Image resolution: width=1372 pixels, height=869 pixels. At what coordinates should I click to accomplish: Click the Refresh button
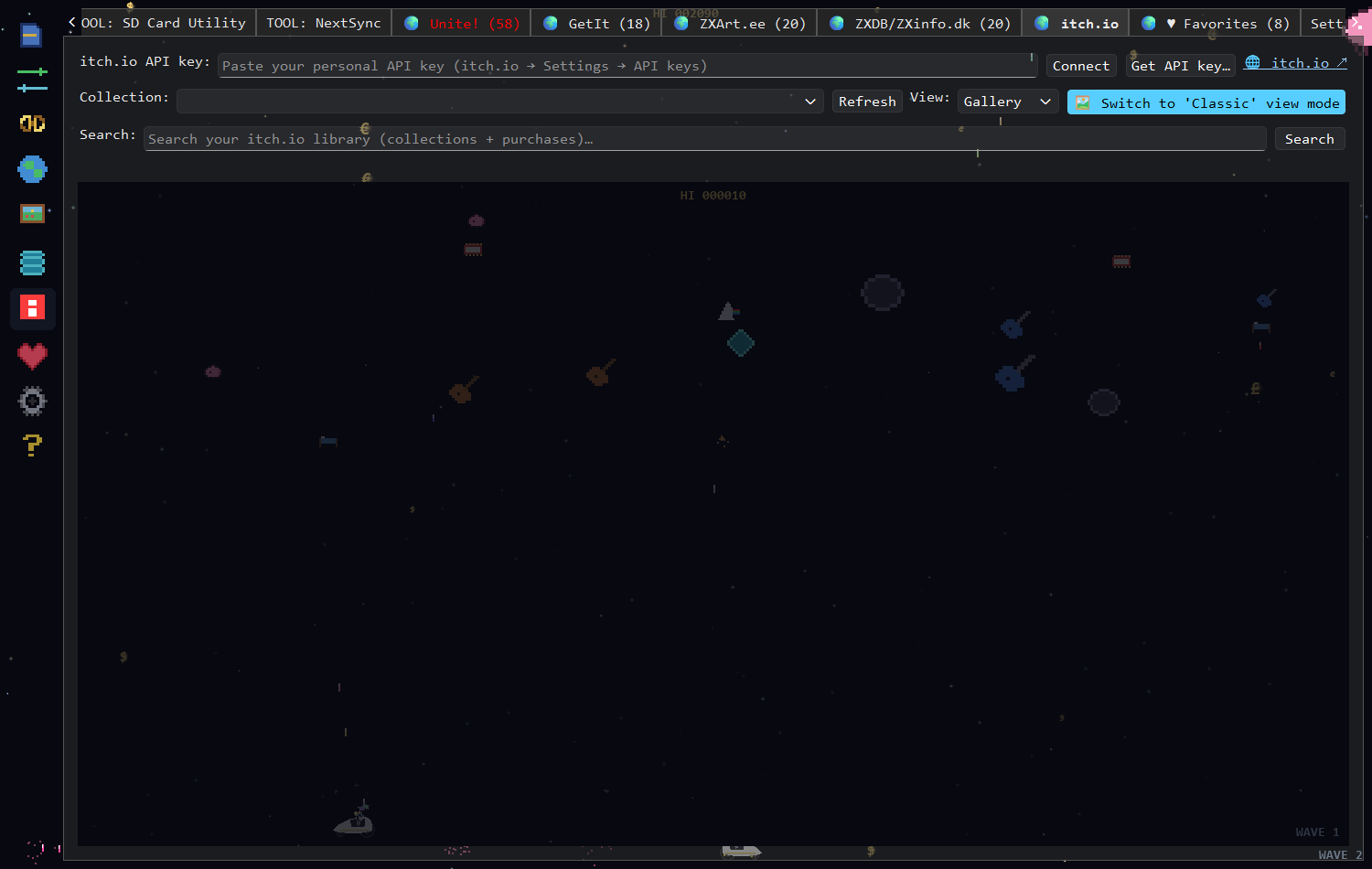pos(867,102)
